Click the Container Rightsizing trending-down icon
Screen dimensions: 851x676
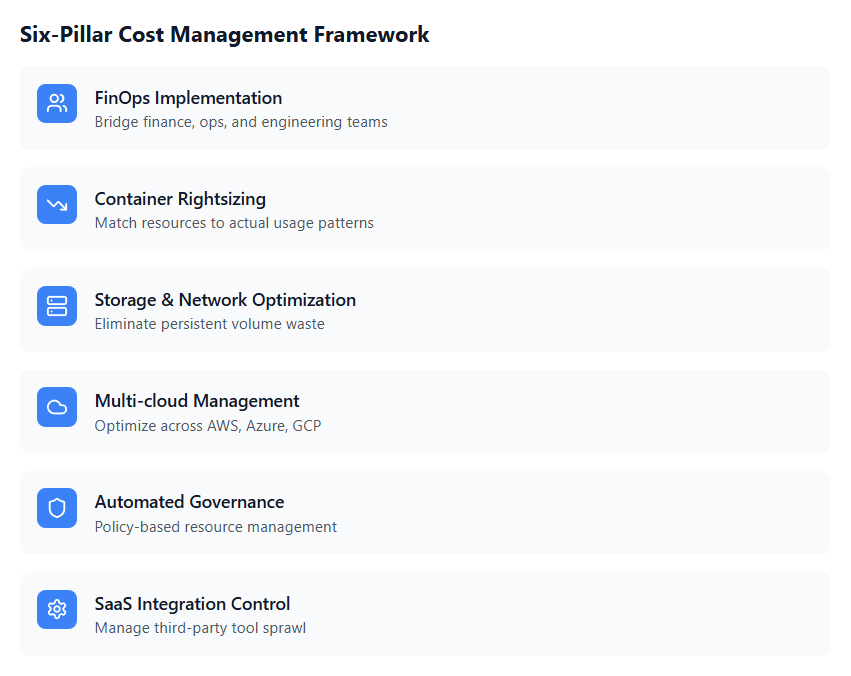click(57, 205)
